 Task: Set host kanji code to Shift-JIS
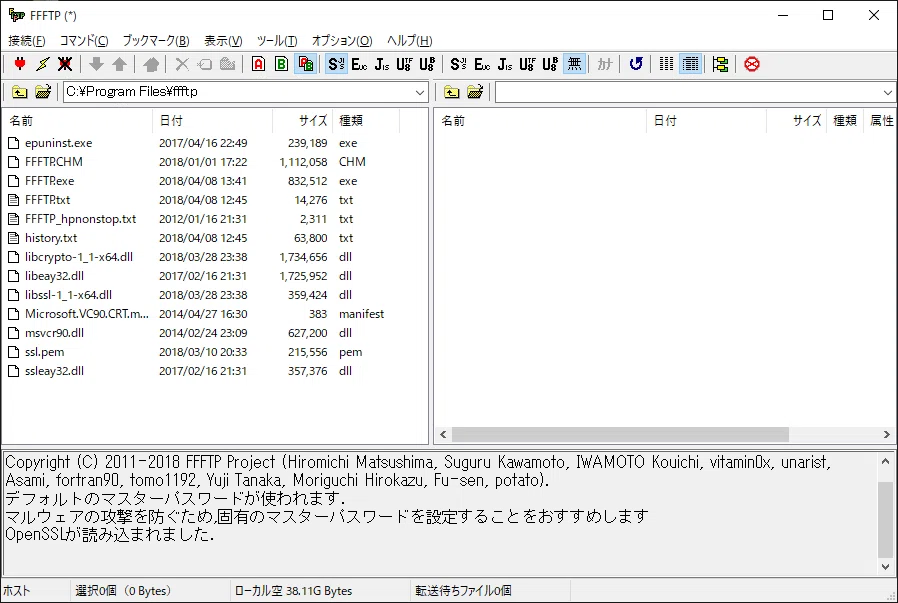tap(458, 64)
